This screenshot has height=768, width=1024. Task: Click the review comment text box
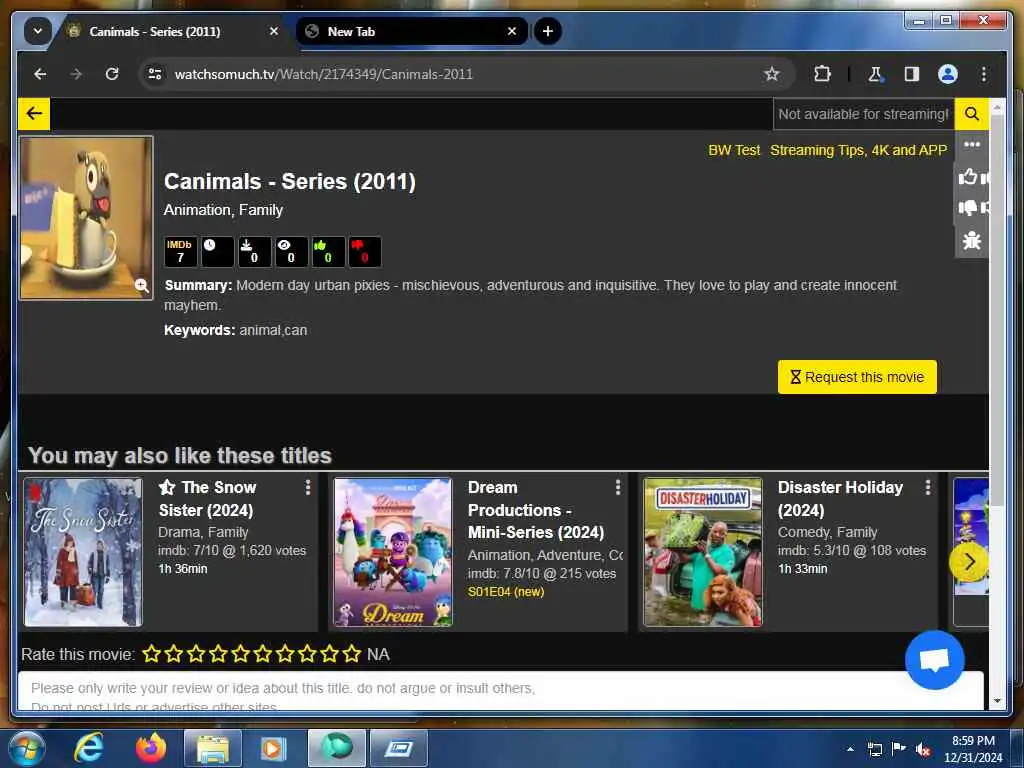[x=500, y=692]
